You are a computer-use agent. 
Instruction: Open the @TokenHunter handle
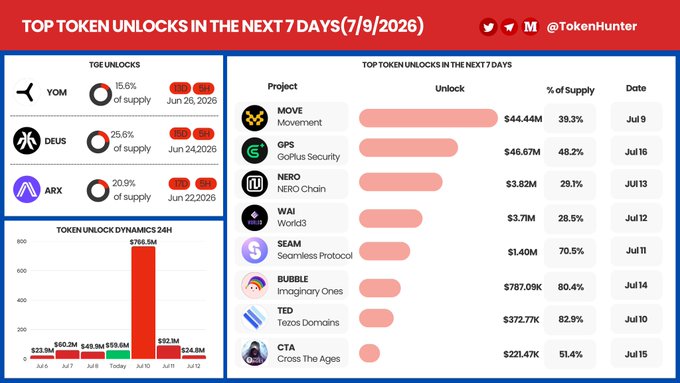(x=592, y=26)
